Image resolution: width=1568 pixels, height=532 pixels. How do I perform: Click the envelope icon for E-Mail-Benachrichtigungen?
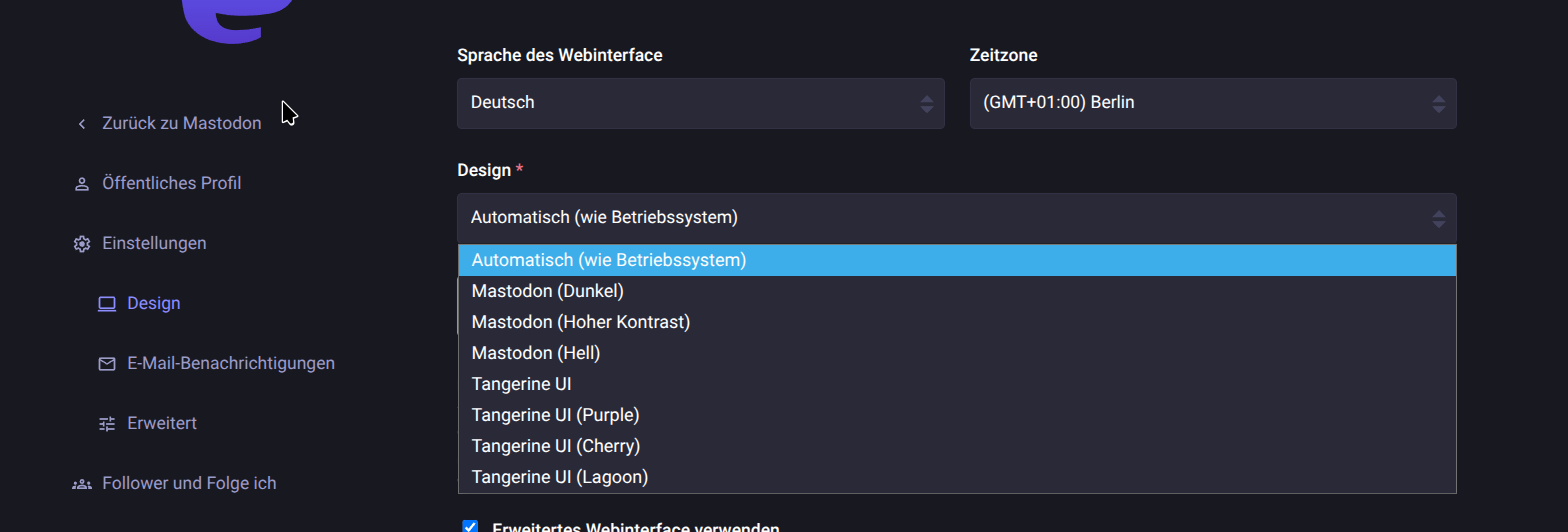click(x=107, y=364)
